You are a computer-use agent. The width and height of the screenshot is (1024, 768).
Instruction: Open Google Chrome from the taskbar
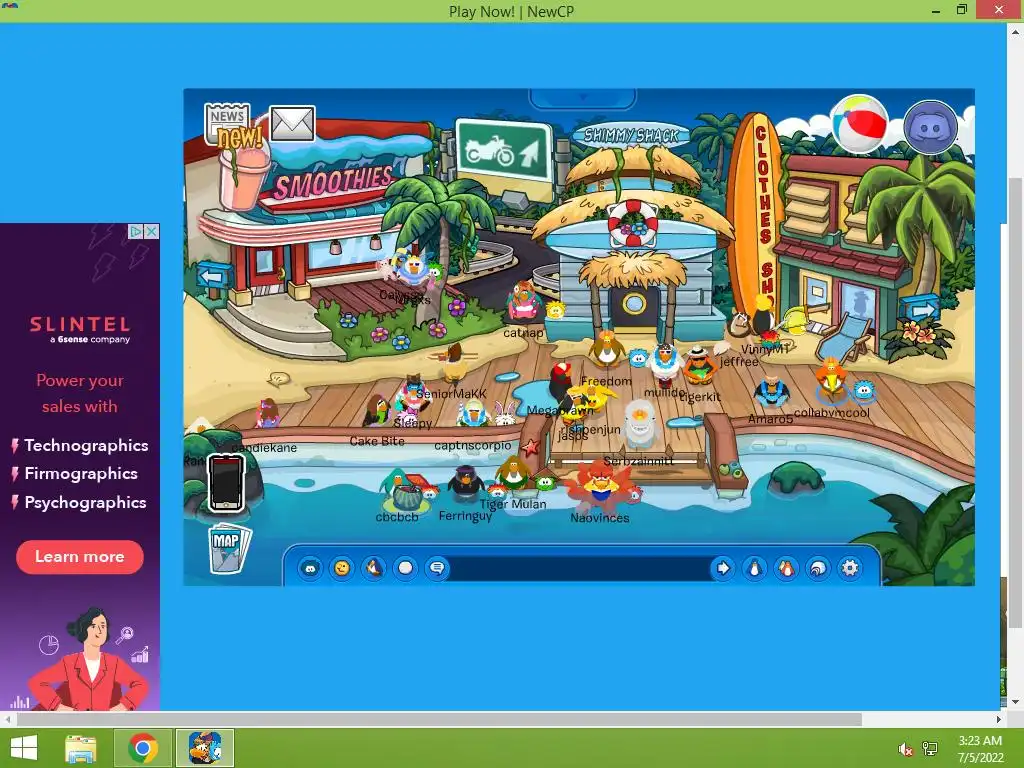click(x=143, y=748)
